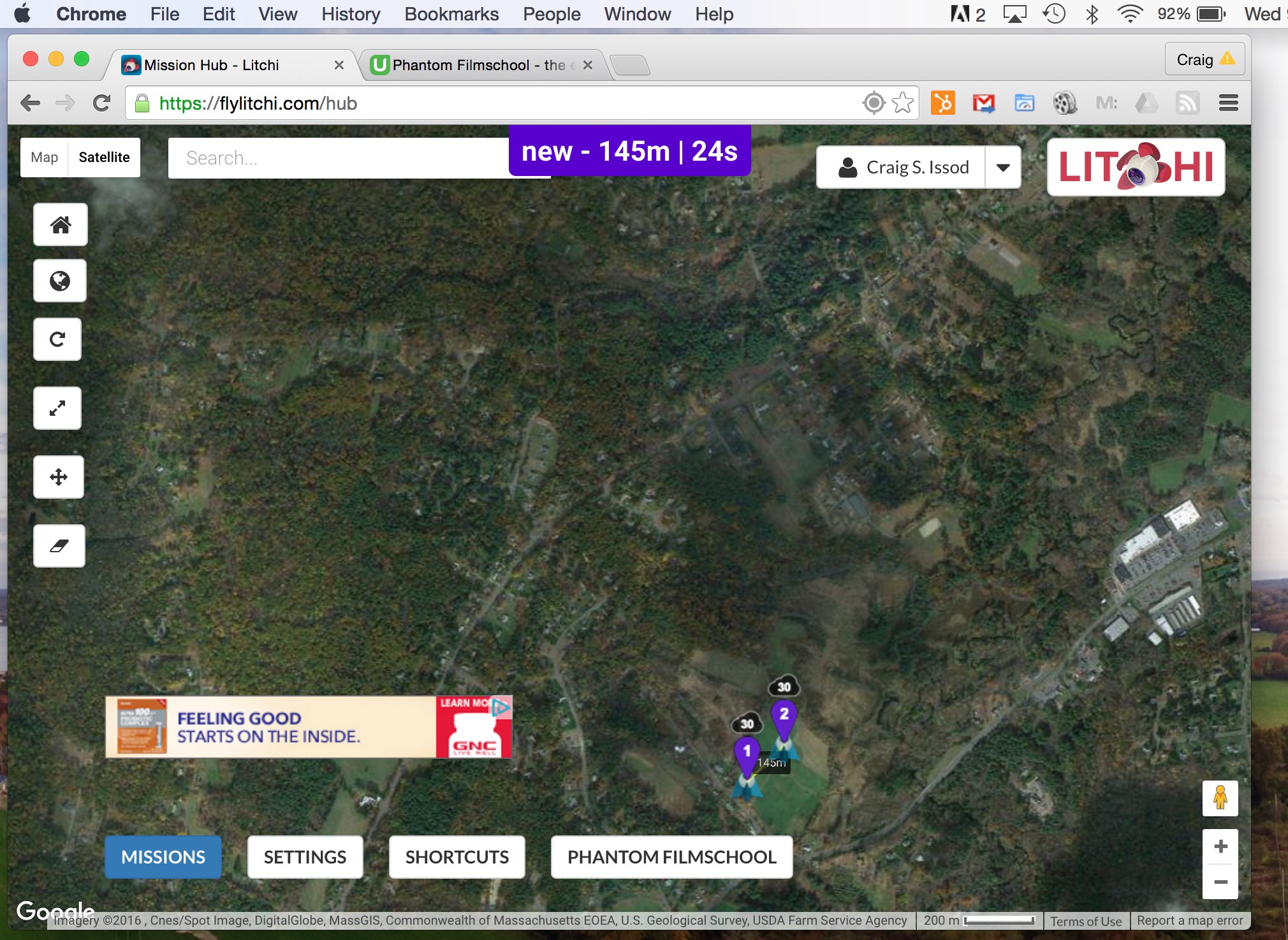Click the AdChoices icon on the ad
This screenshot has height=940, width=1288.
(x=501, y=707)
